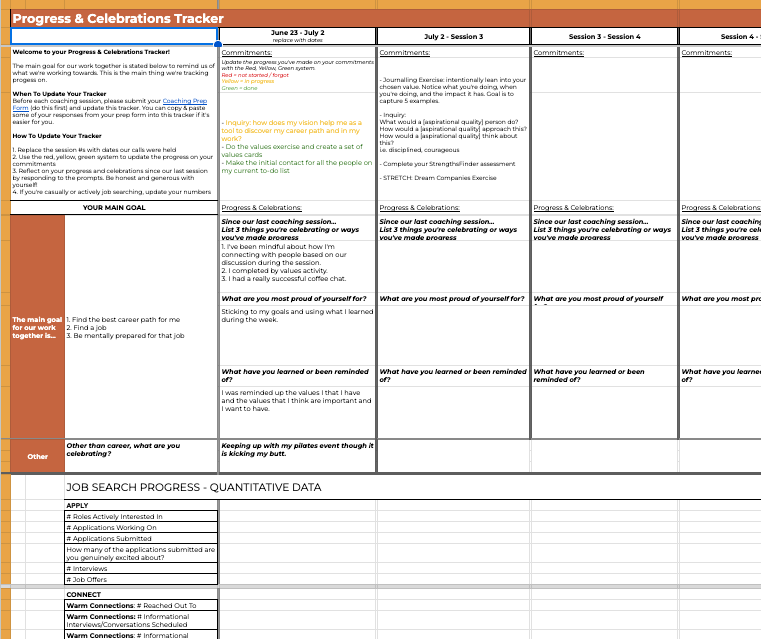Select the 'June 23 - July 2' header cell

click(298, 36)
